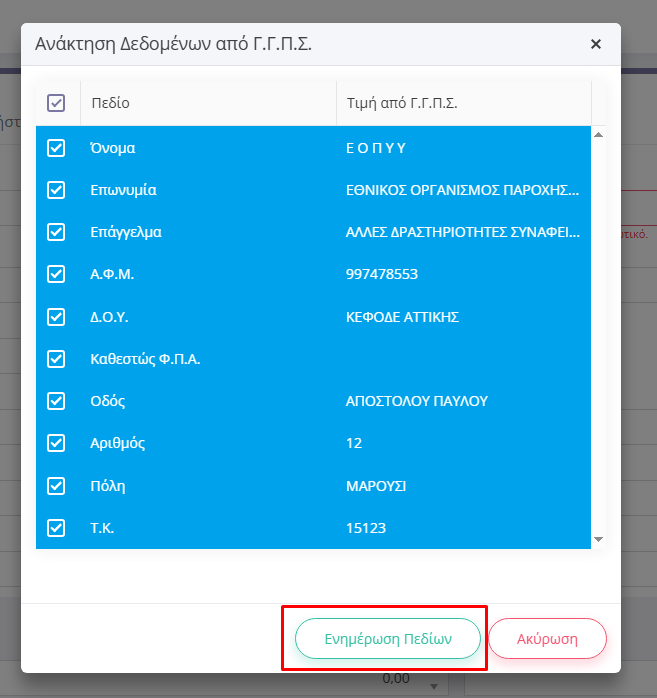657x698 pixels.
Task: Close the Ανάκτηση Δεδομένων dialog with X
Action: pyautogui.click(x=596, y=44)
